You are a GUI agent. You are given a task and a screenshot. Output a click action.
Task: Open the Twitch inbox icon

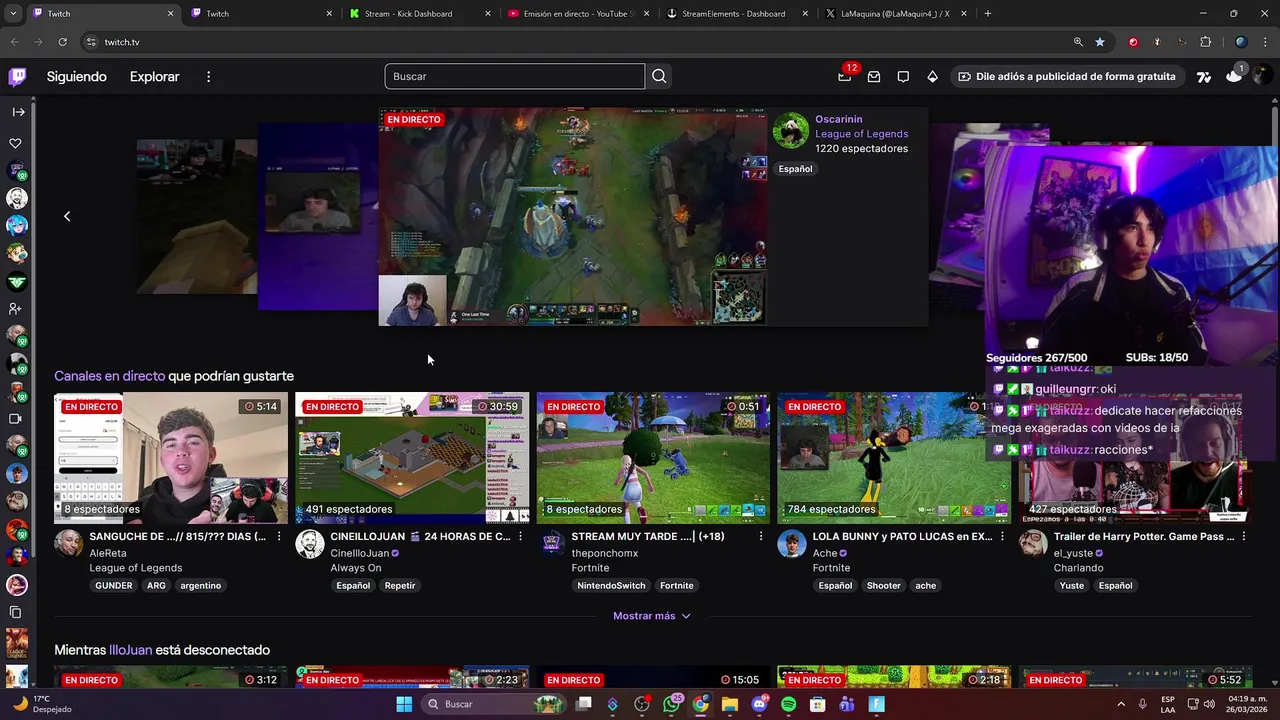(874, 76)
